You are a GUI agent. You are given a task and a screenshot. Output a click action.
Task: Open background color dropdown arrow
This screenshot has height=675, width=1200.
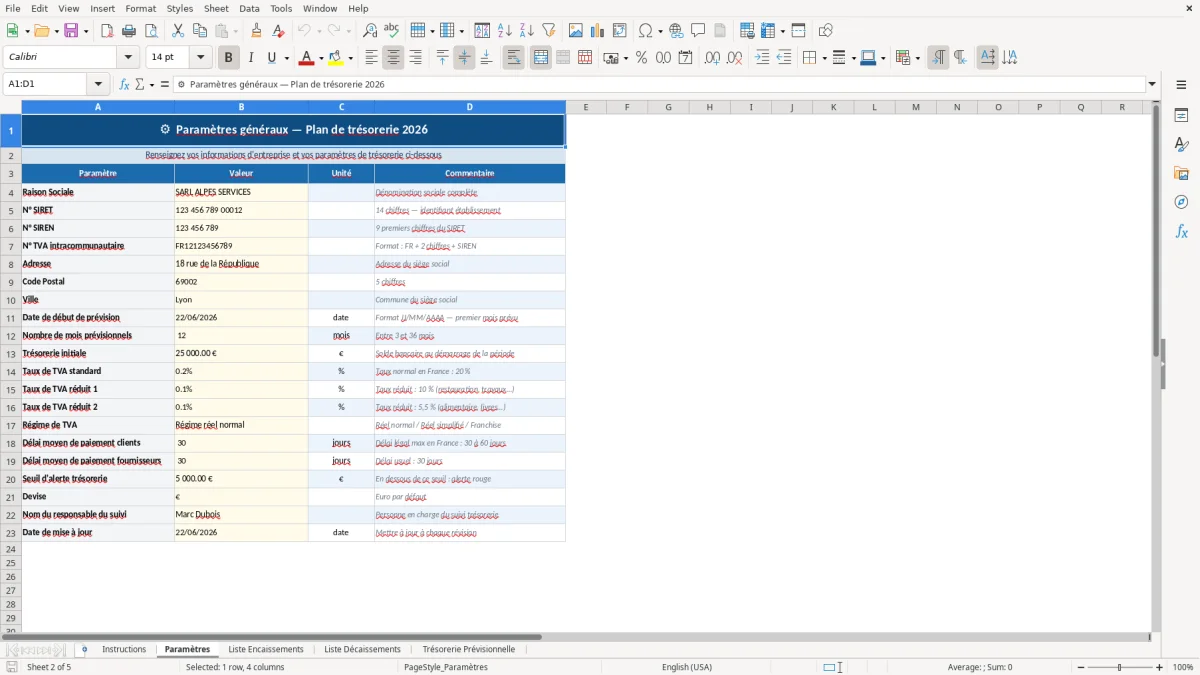click(350, 58)
